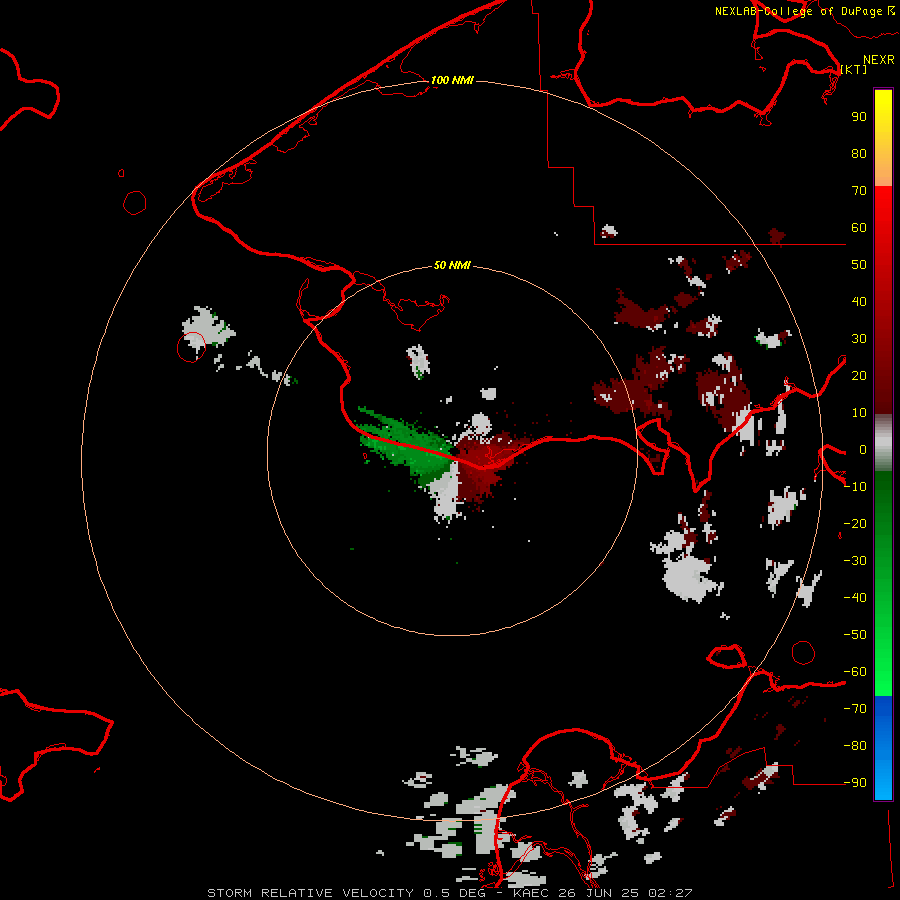Click the -20 value on velocity scale
Image resolution: width=900 pixels, height=900 pixels.
[x=855, y=523]
